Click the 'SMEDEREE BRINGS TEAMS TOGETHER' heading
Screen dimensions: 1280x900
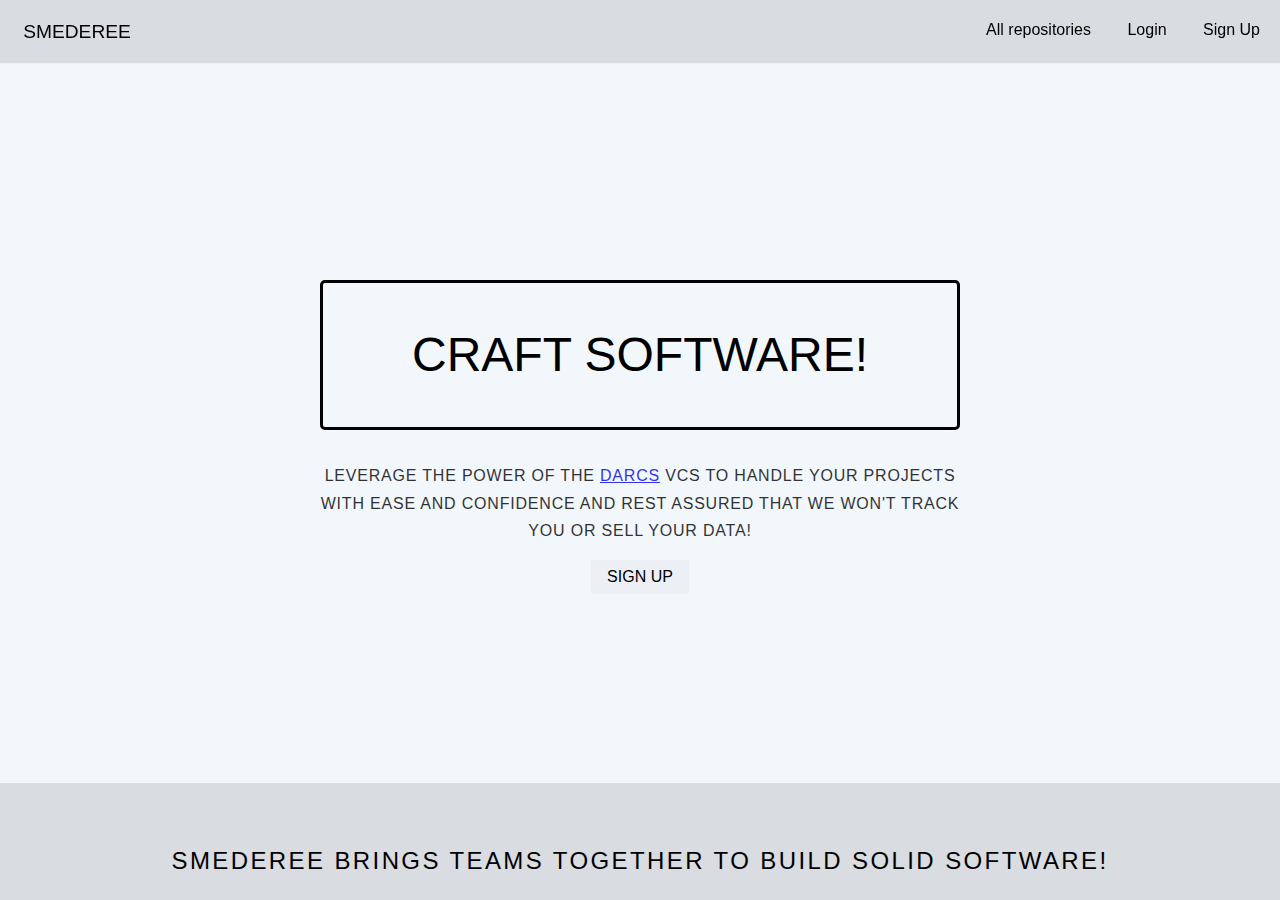[x=640, y=861]
